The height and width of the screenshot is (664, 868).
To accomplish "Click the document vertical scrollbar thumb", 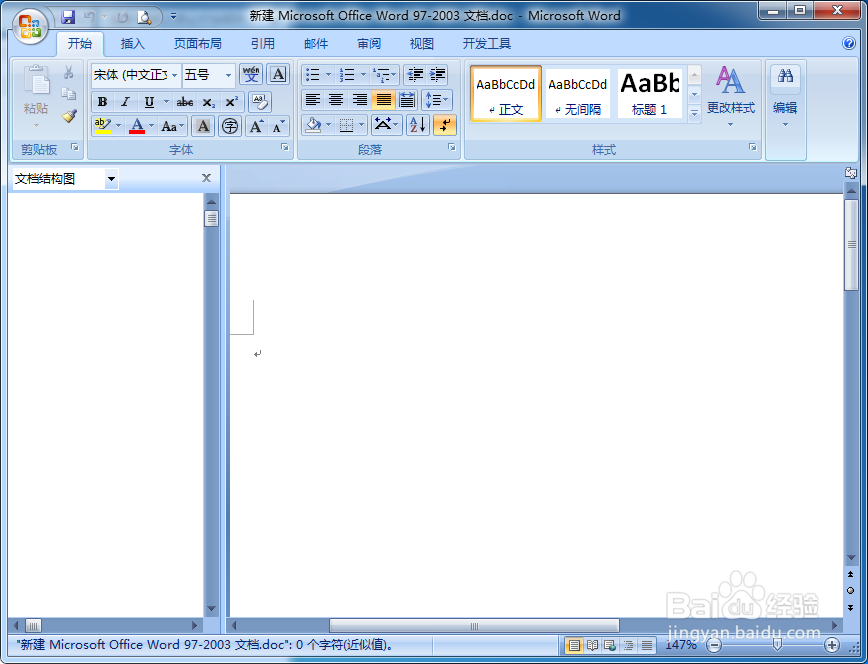I will (851, 244).
